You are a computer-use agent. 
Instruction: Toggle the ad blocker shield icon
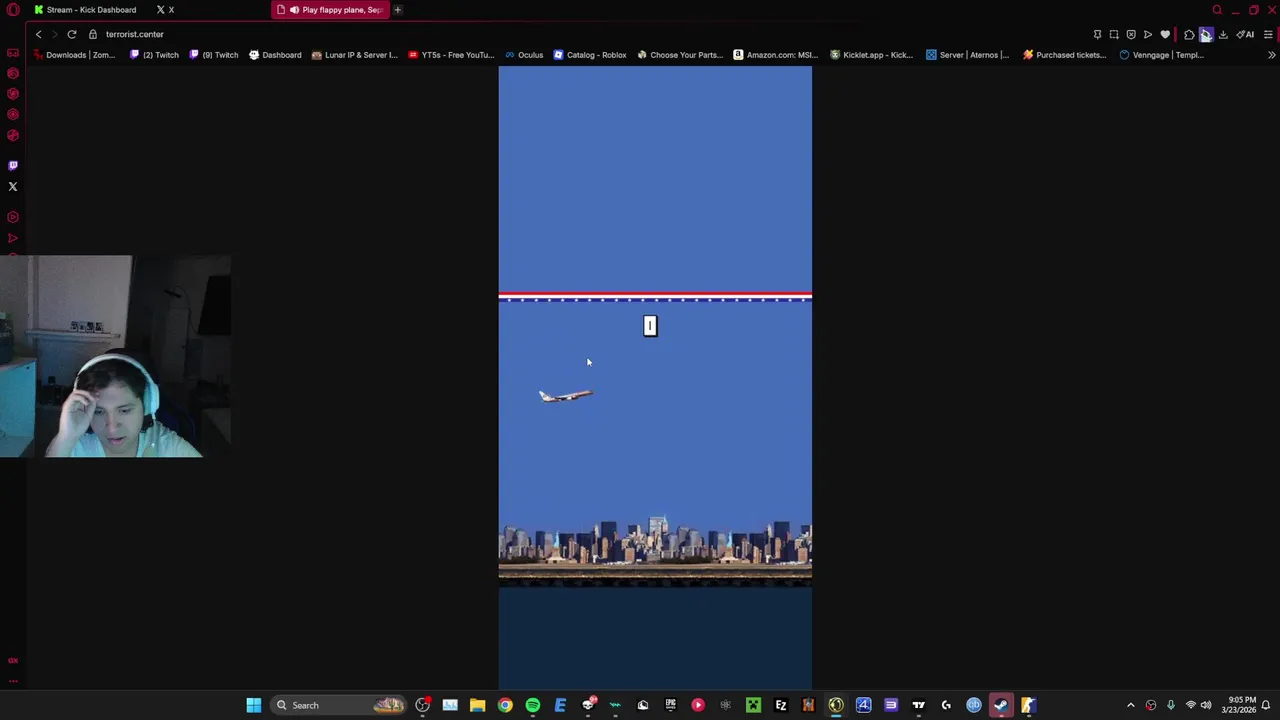tap(1131, 34)
